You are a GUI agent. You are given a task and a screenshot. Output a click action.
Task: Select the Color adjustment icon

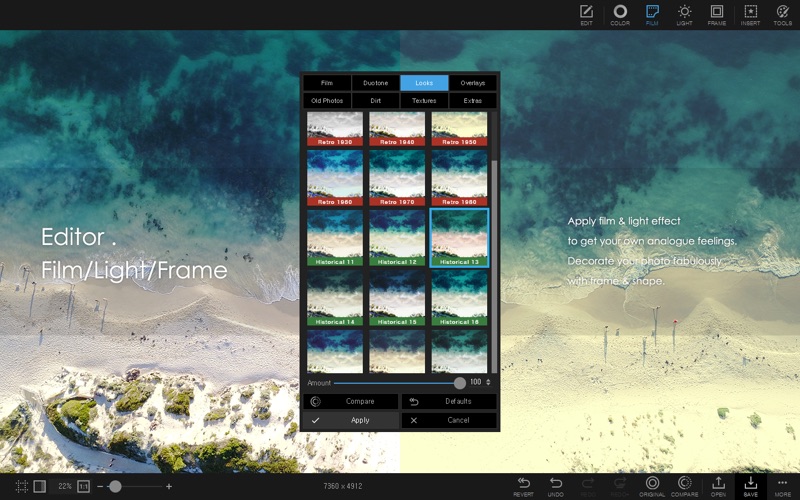tap(620, 14)
